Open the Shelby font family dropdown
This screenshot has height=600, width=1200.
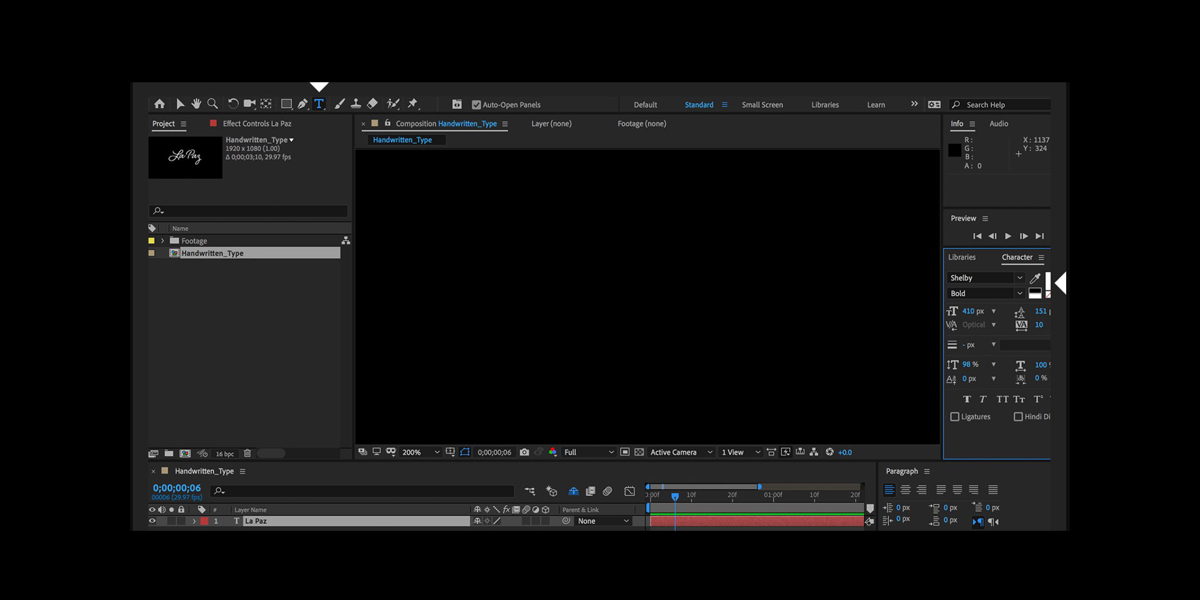point(986,278)
